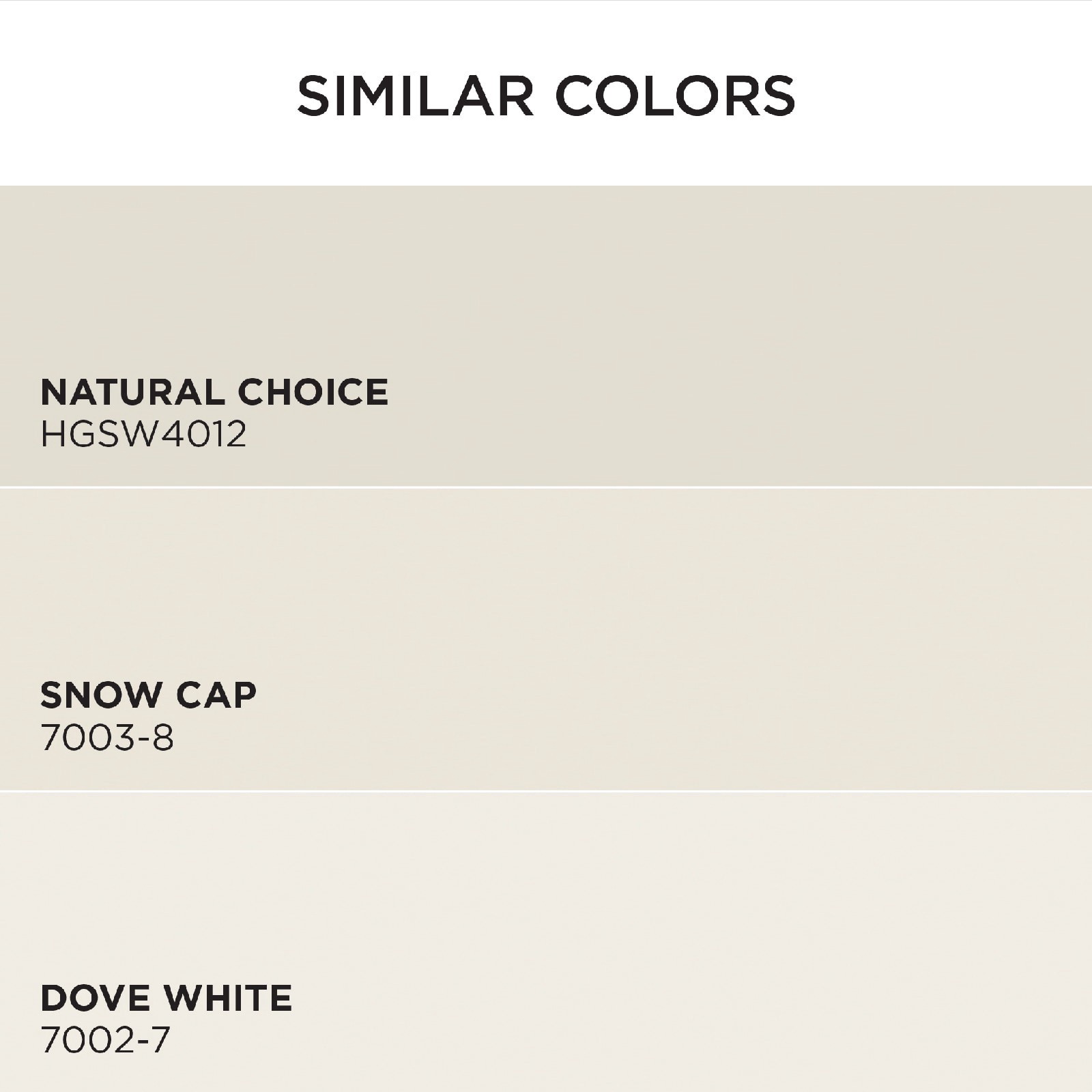Image resolution: width=1092 pixels, height=1092 pixels.
Task: Click the Snow Cap name label
Action: (148, 695)
